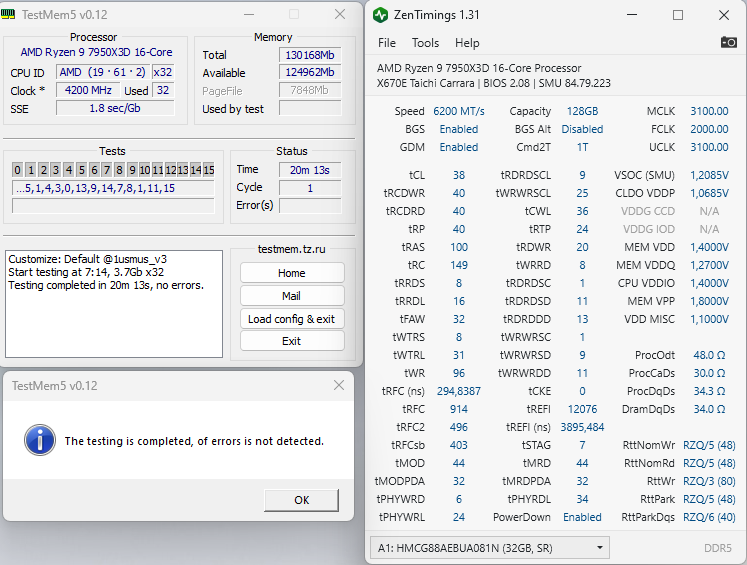Click the ZenTimings app logo icon
Screen dimensions: 747x565
[380, 15]
